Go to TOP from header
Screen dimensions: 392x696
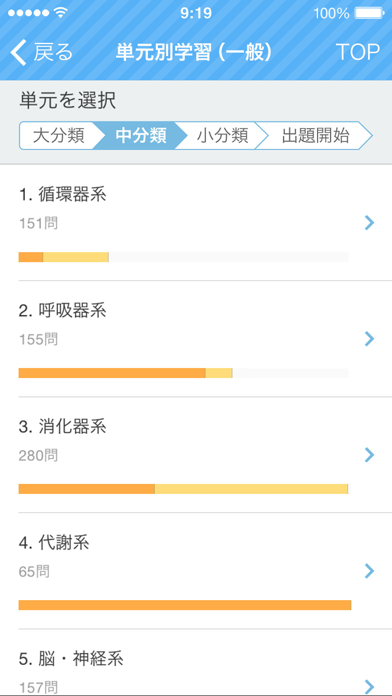pos(358,52)
